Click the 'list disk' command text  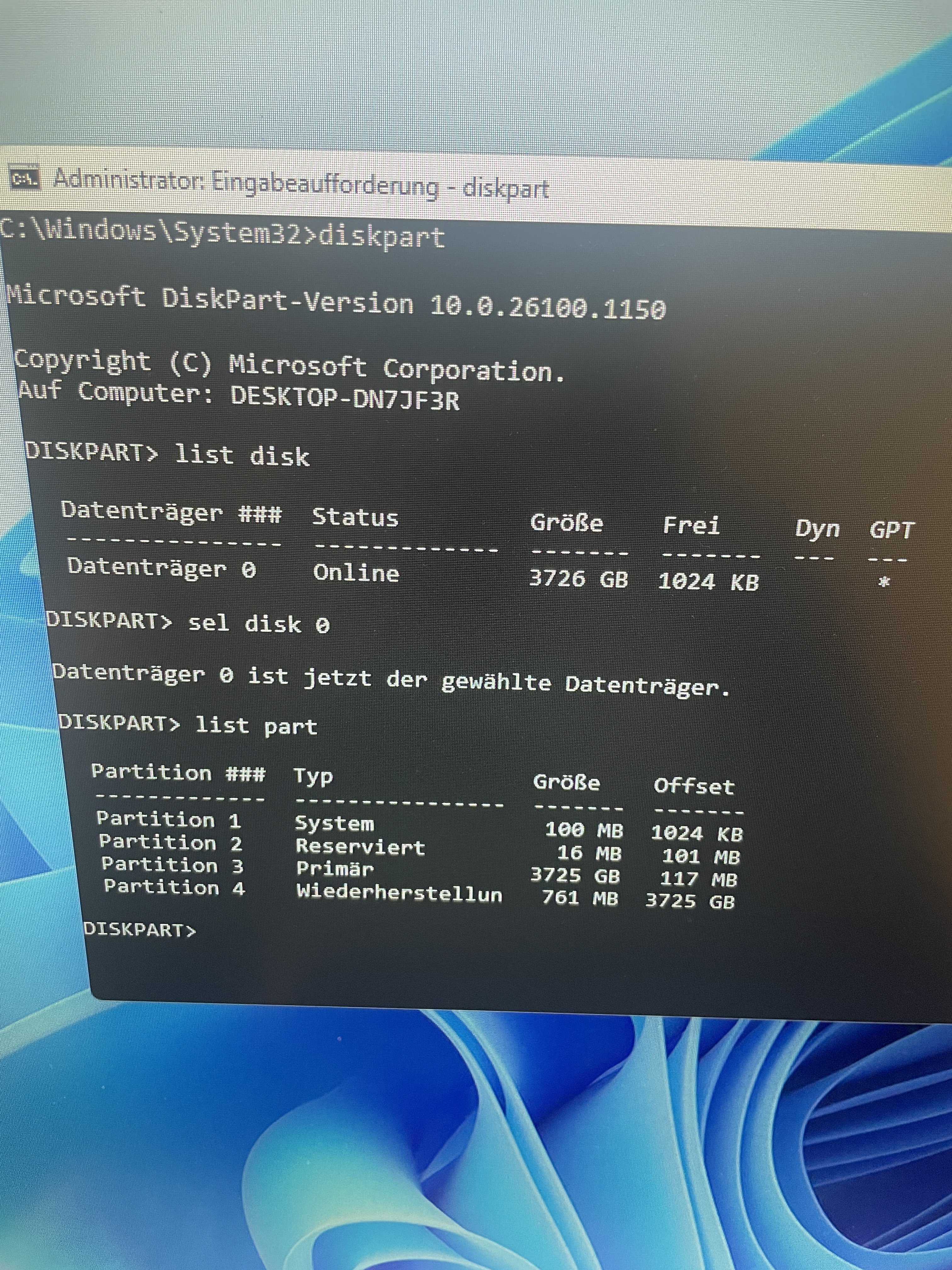(x=241, y=455)
